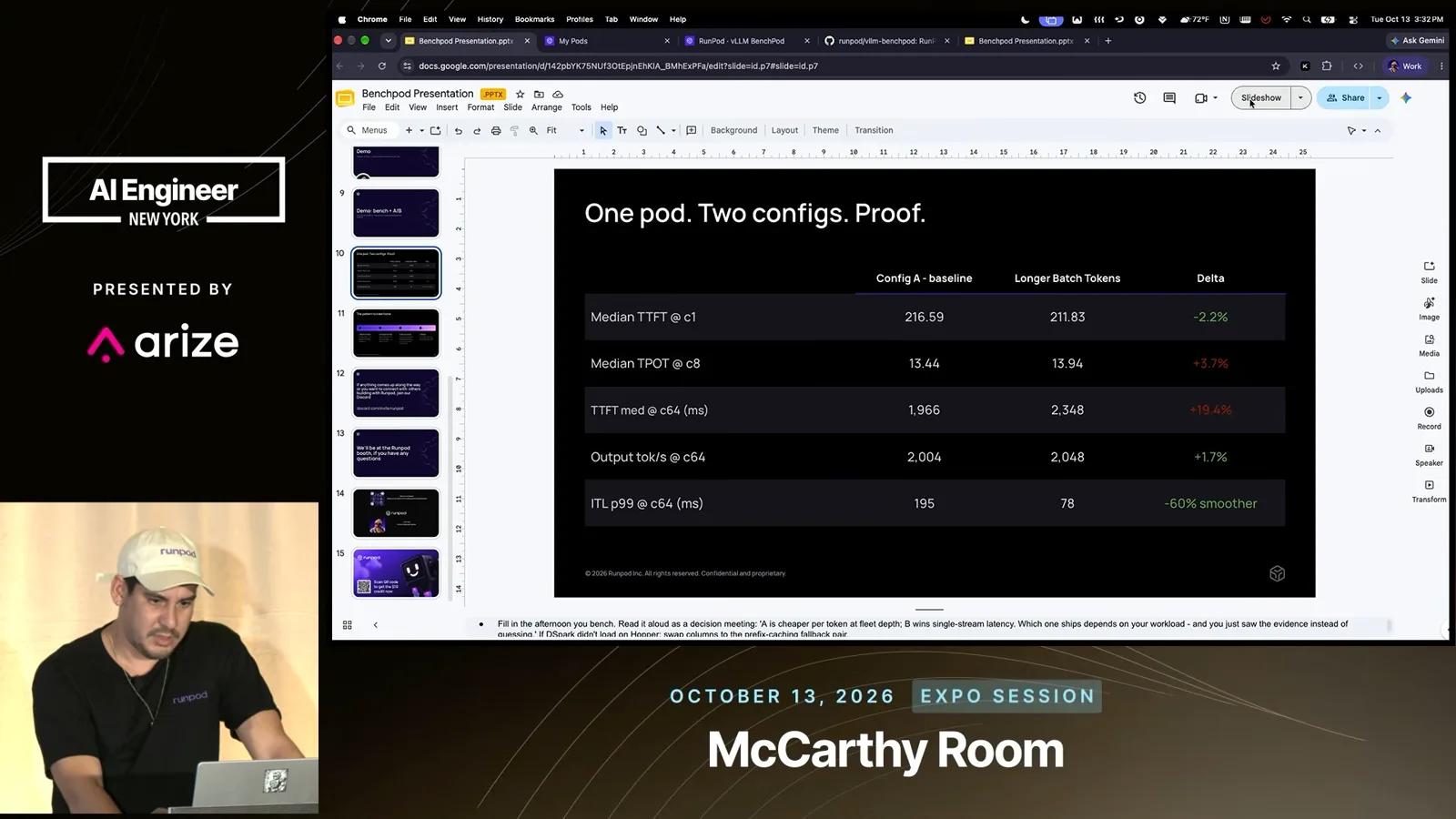Click the Slideshow button
This screenshot has width=1456, height=819.
[x=1261, y=97]
